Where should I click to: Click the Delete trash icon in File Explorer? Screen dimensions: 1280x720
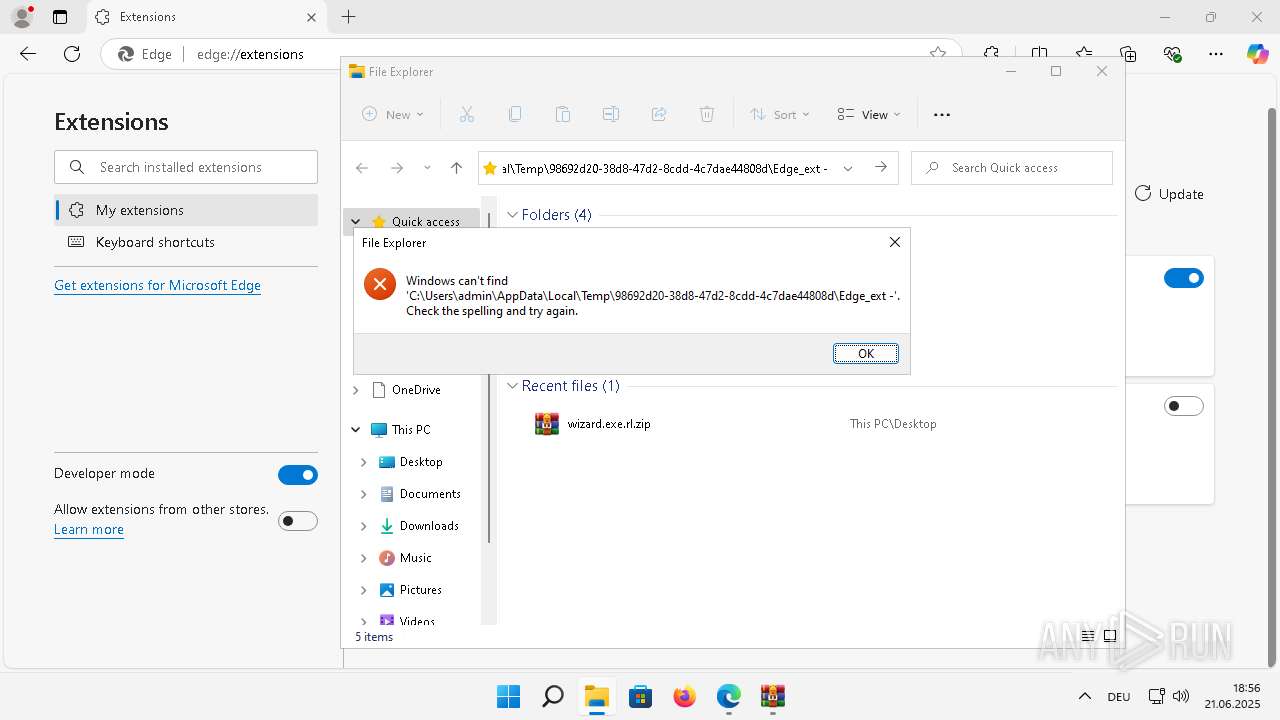tap(707, 114)
